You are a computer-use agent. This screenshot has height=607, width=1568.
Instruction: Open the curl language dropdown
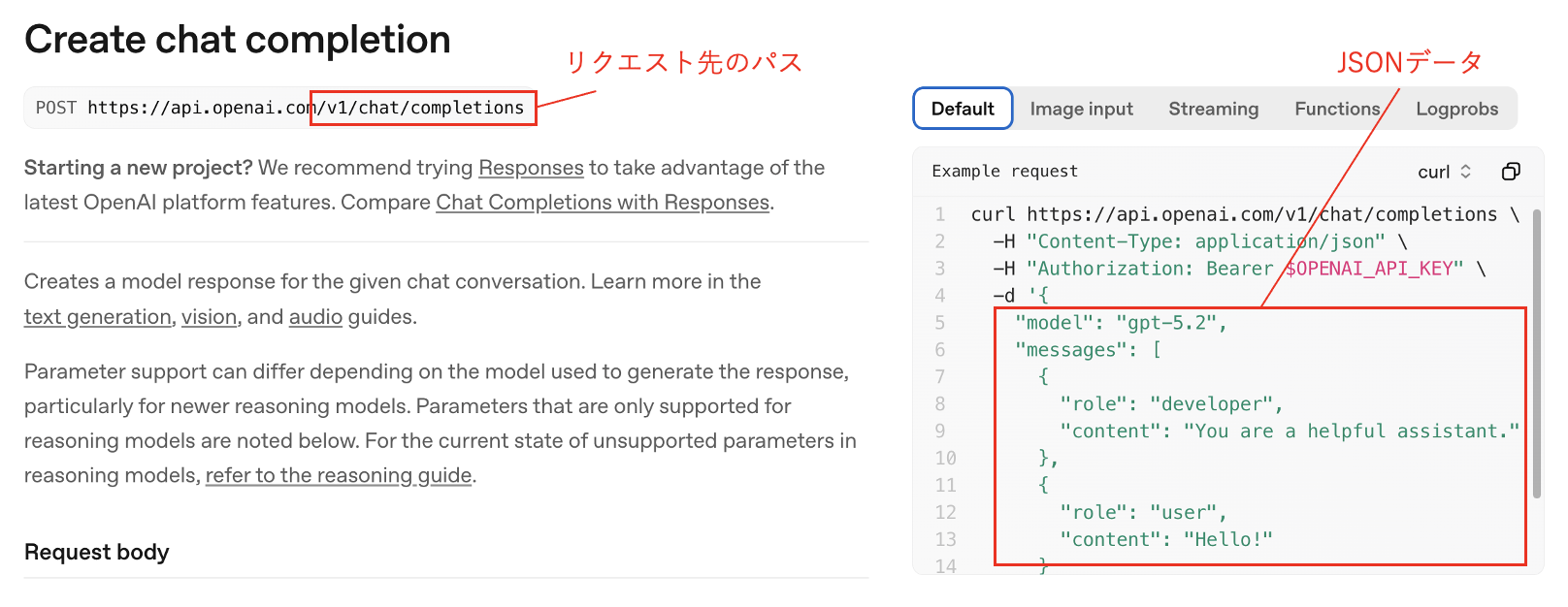click(1444, 172)
